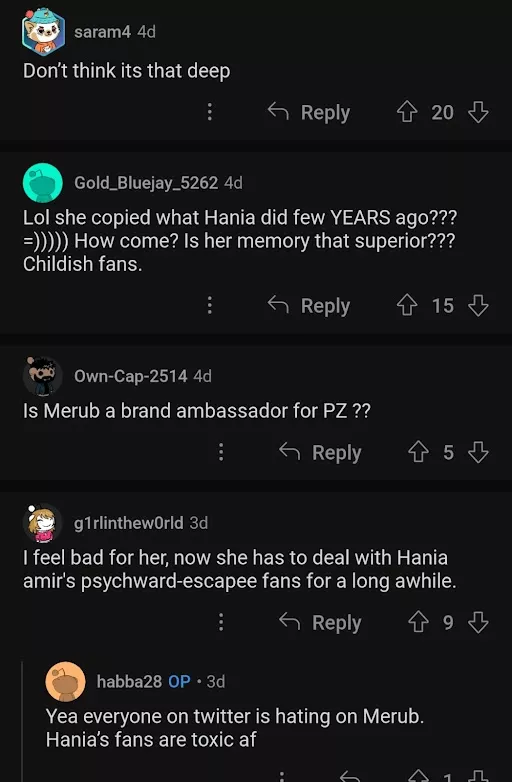Open three-dot menu on Own-Cap-2514's comment
This screenshot has width=512, height=782.
pyautogui.click(x=221, y=452)
